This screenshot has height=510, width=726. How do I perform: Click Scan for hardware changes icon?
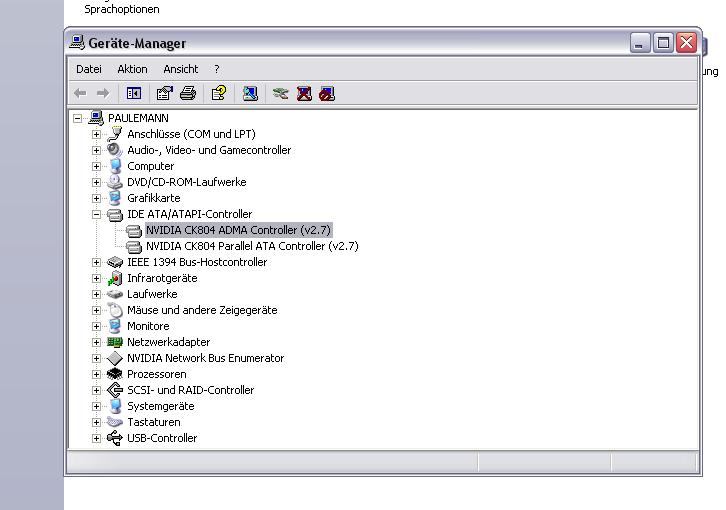[x=250, y=94]
